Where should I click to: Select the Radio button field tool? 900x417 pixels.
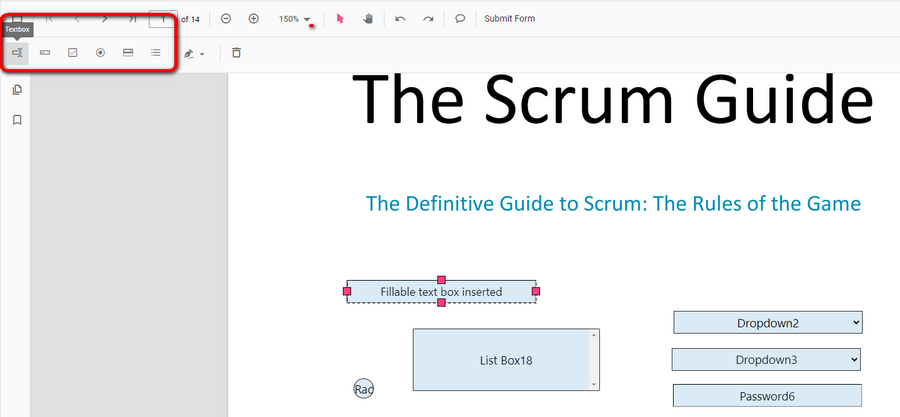tap(100, 53)
